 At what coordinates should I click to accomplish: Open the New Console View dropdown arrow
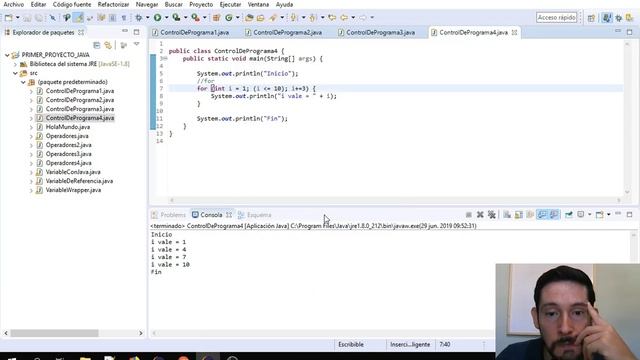[x=609, y=215]
